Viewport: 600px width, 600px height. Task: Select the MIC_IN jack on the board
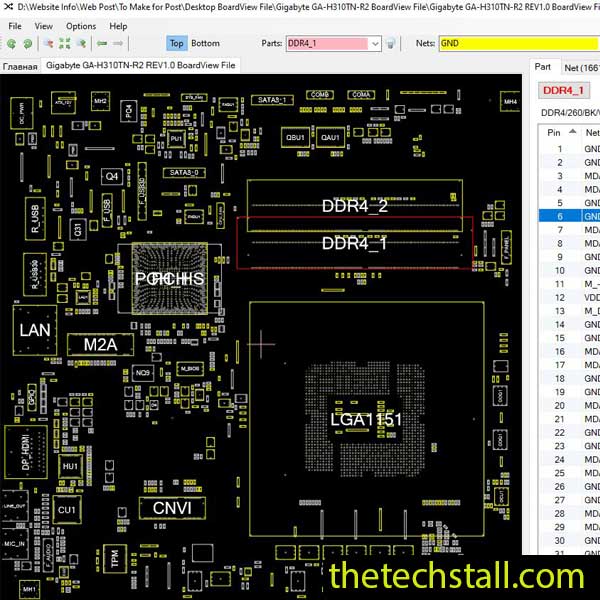[x=15, y=543]
